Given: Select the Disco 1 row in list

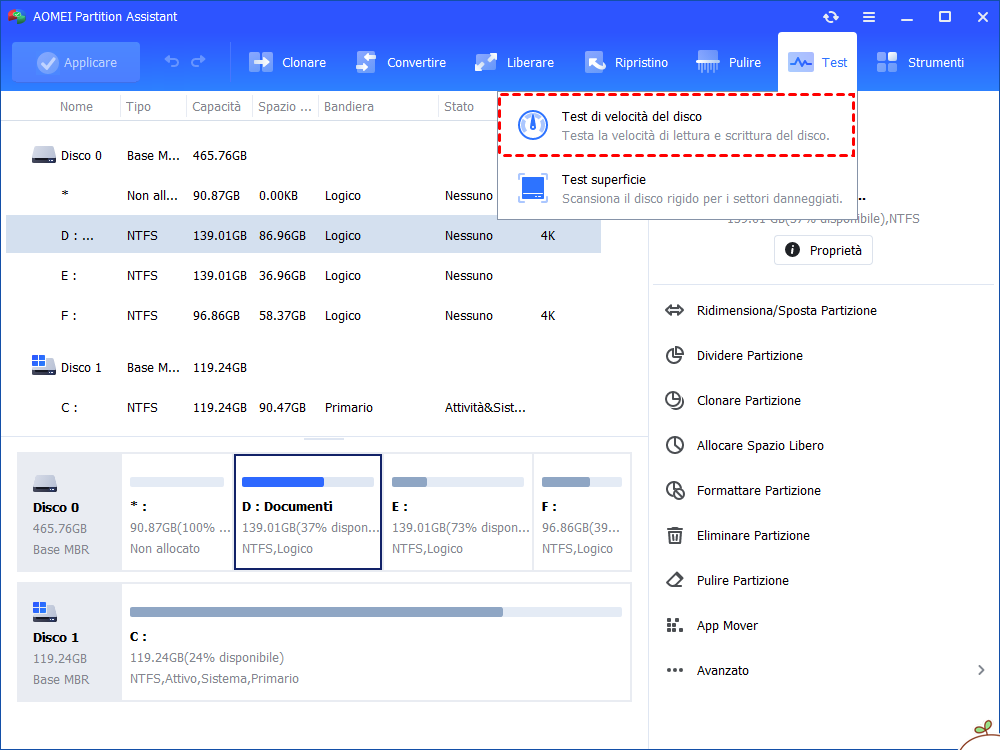Looking at the screenshot, I should pos(304,368).
